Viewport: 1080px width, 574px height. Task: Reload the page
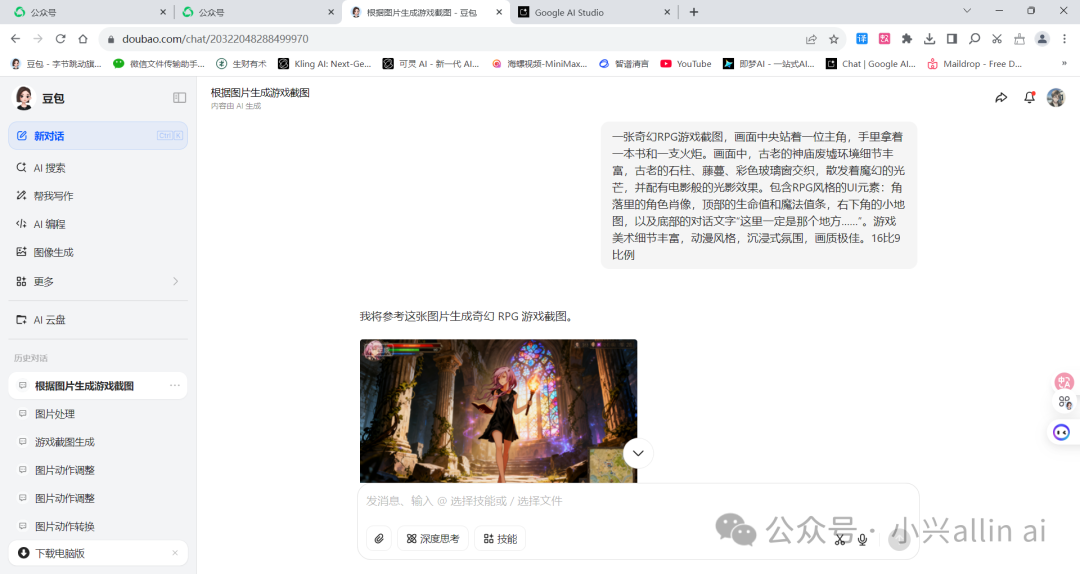pyautogui.click(x=61, y=39)
